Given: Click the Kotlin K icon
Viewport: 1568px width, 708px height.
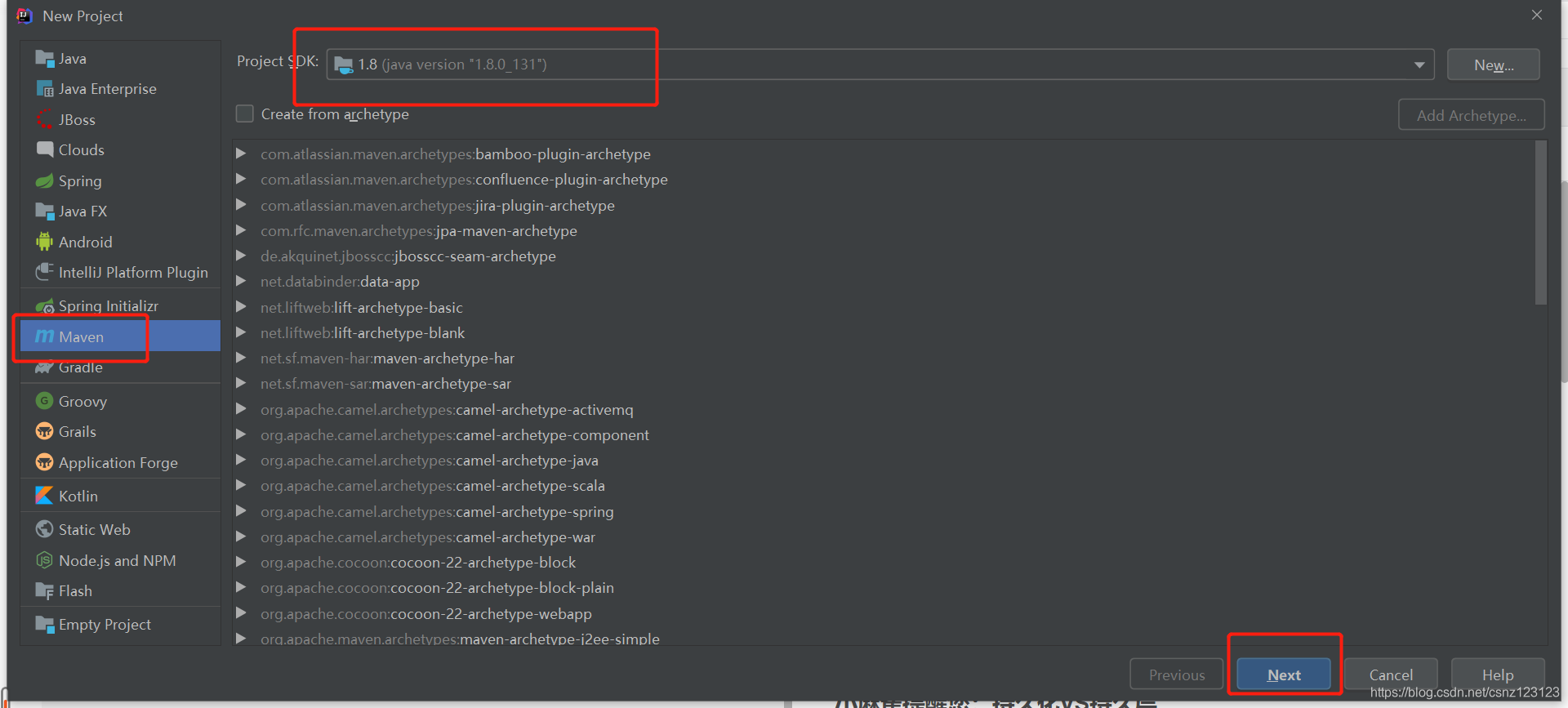Looking at the screenshot, I should tap(44, 496).
